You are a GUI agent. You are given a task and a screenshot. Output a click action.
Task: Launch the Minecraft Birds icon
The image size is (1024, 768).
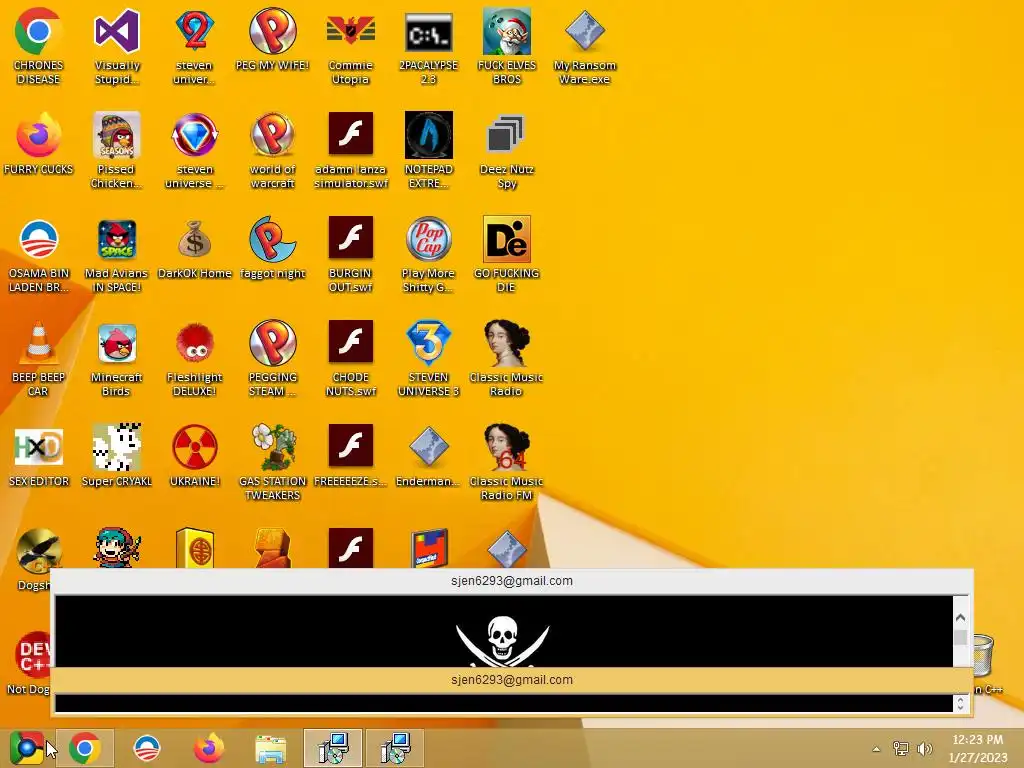116,343
